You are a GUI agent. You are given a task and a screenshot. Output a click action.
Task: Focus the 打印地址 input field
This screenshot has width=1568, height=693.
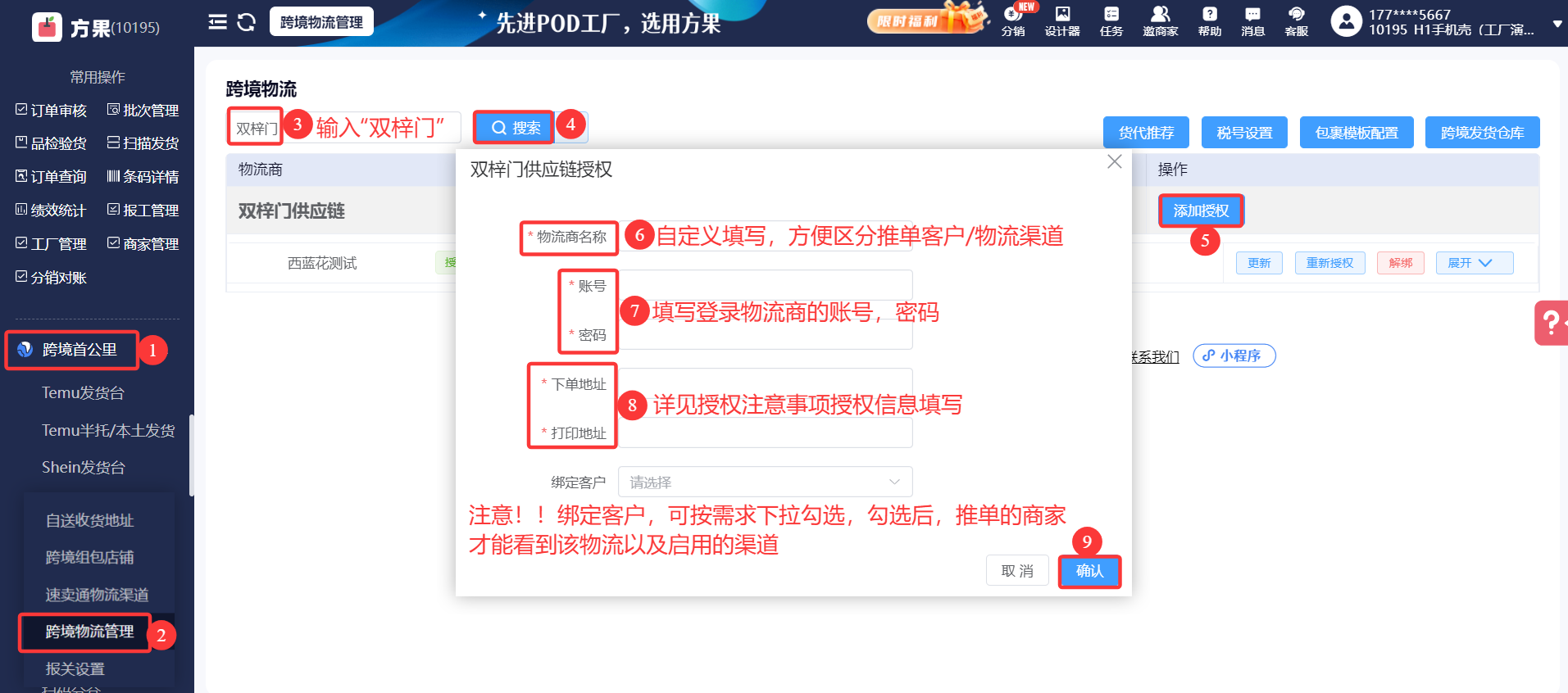(x=765, y=433)
